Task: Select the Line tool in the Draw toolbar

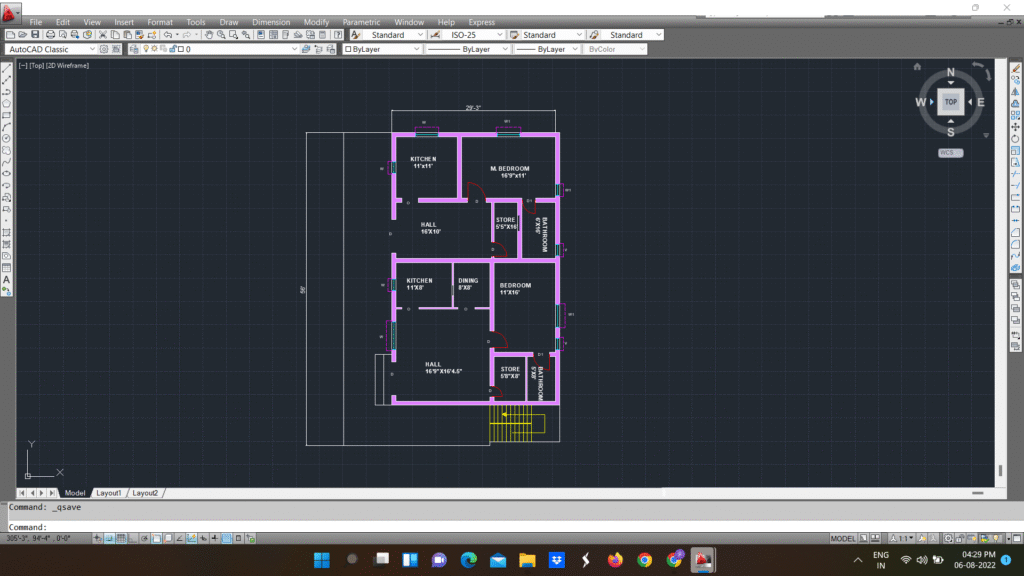Action: pyautogui.click(x=7, y=69)
